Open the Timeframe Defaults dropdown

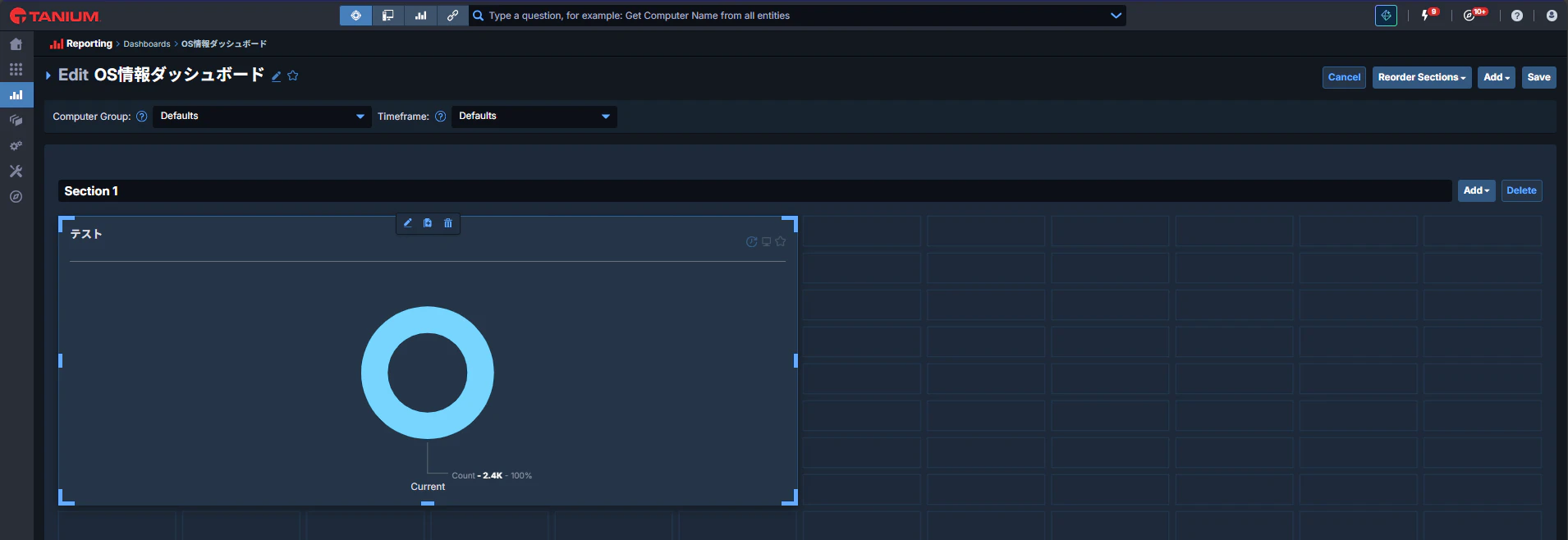click(534, 117)
